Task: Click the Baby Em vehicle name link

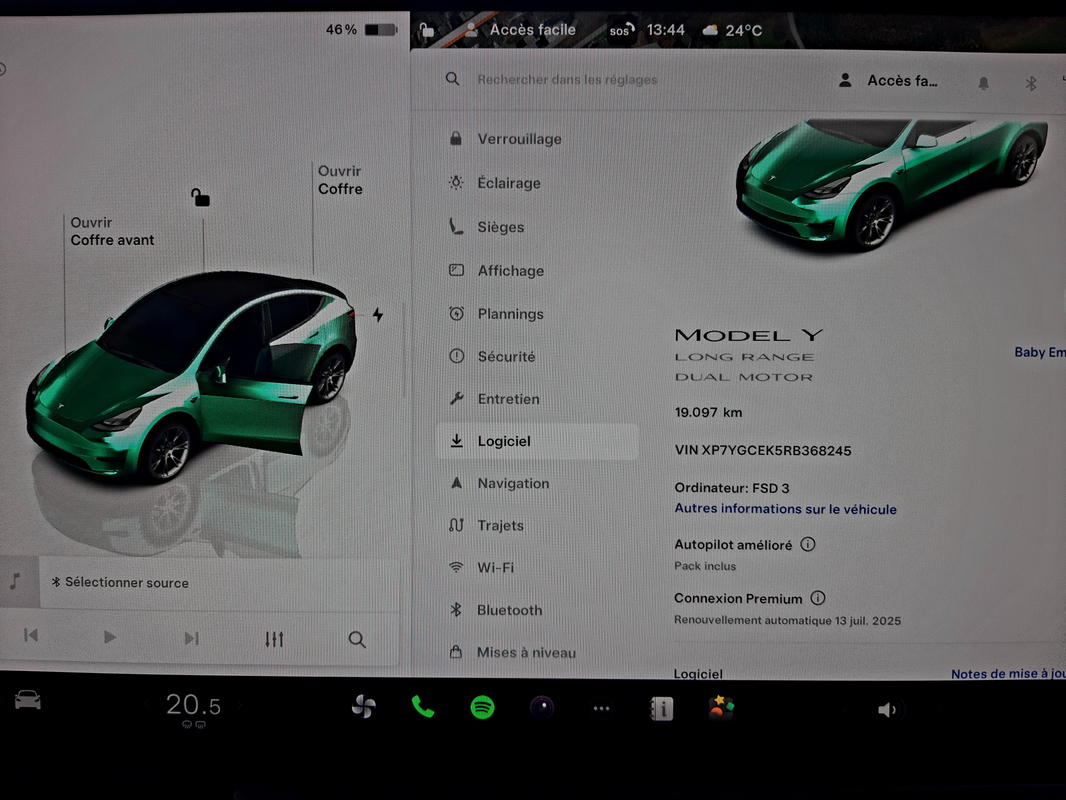Action: point(1039,352)
